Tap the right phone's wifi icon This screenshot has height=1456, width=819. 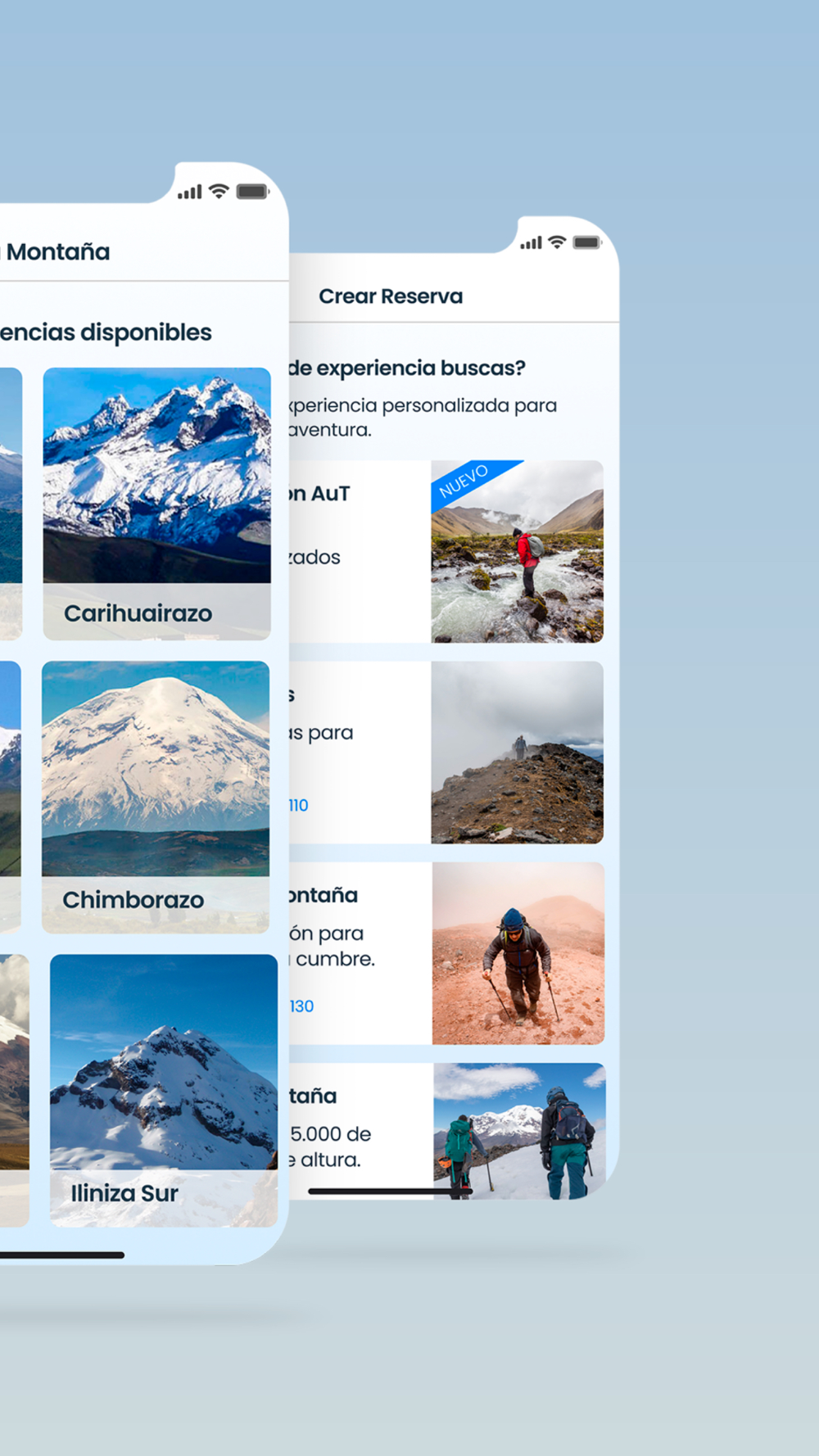point(557,242)
